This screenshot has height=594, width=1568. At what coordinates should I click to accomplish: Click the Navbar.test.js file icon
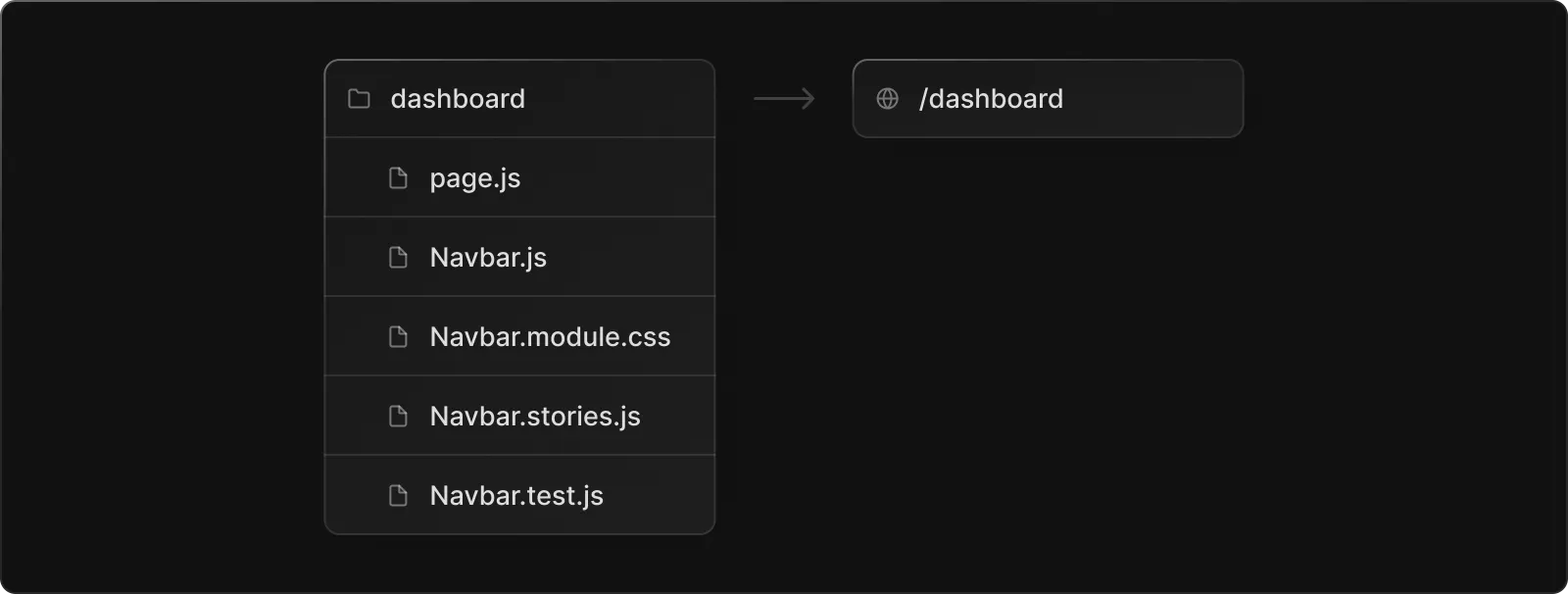[x=398, y=496]
